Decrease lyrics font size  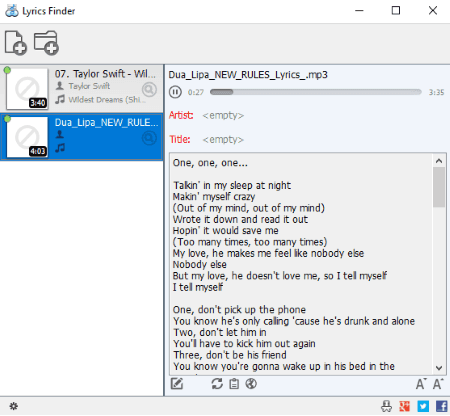click(420, 384)
